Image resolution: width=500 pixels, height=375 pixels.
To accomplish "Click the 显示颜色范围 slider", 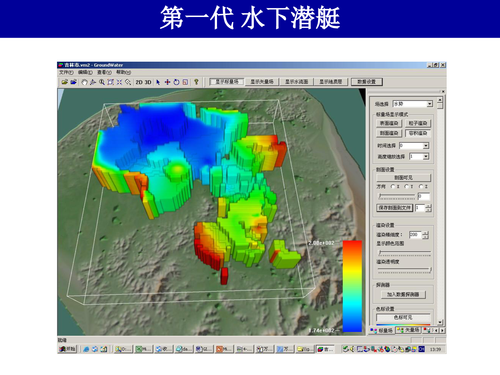I will (x=404, y=253).
